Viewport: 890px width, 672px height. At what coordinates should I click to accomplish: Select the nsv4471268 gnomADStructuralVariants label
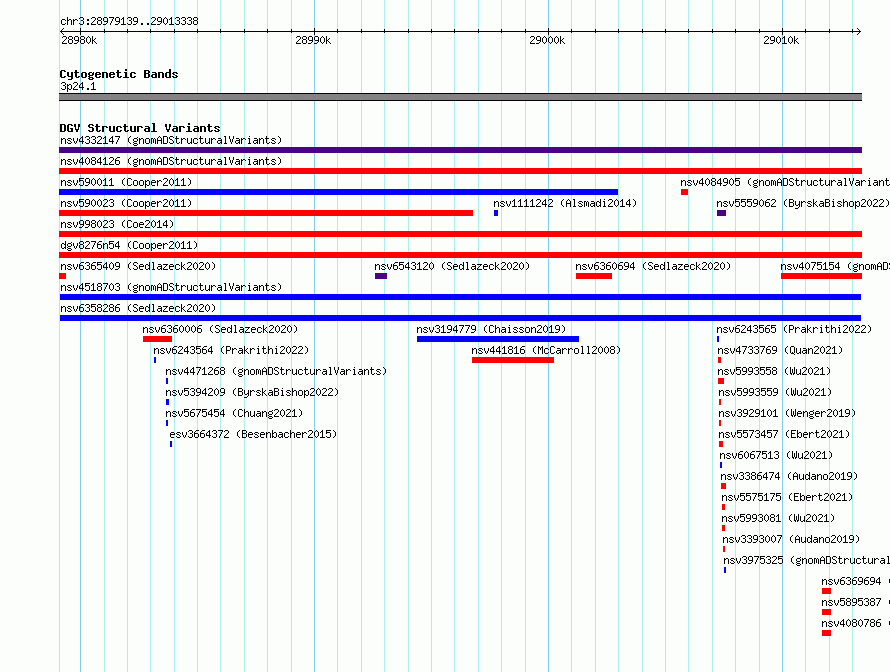276,371
